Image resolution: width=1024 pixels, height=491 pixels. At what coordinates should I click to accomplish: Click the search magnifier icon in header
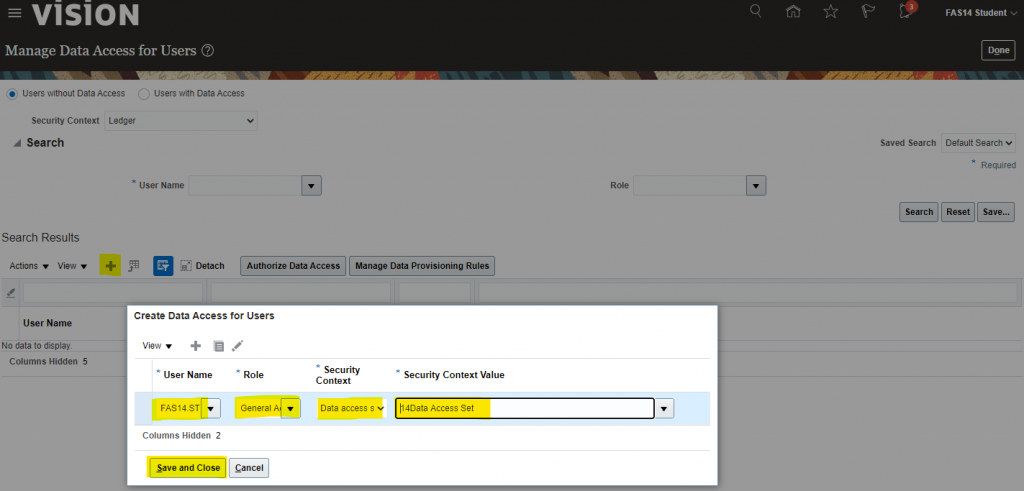point(756,12)
